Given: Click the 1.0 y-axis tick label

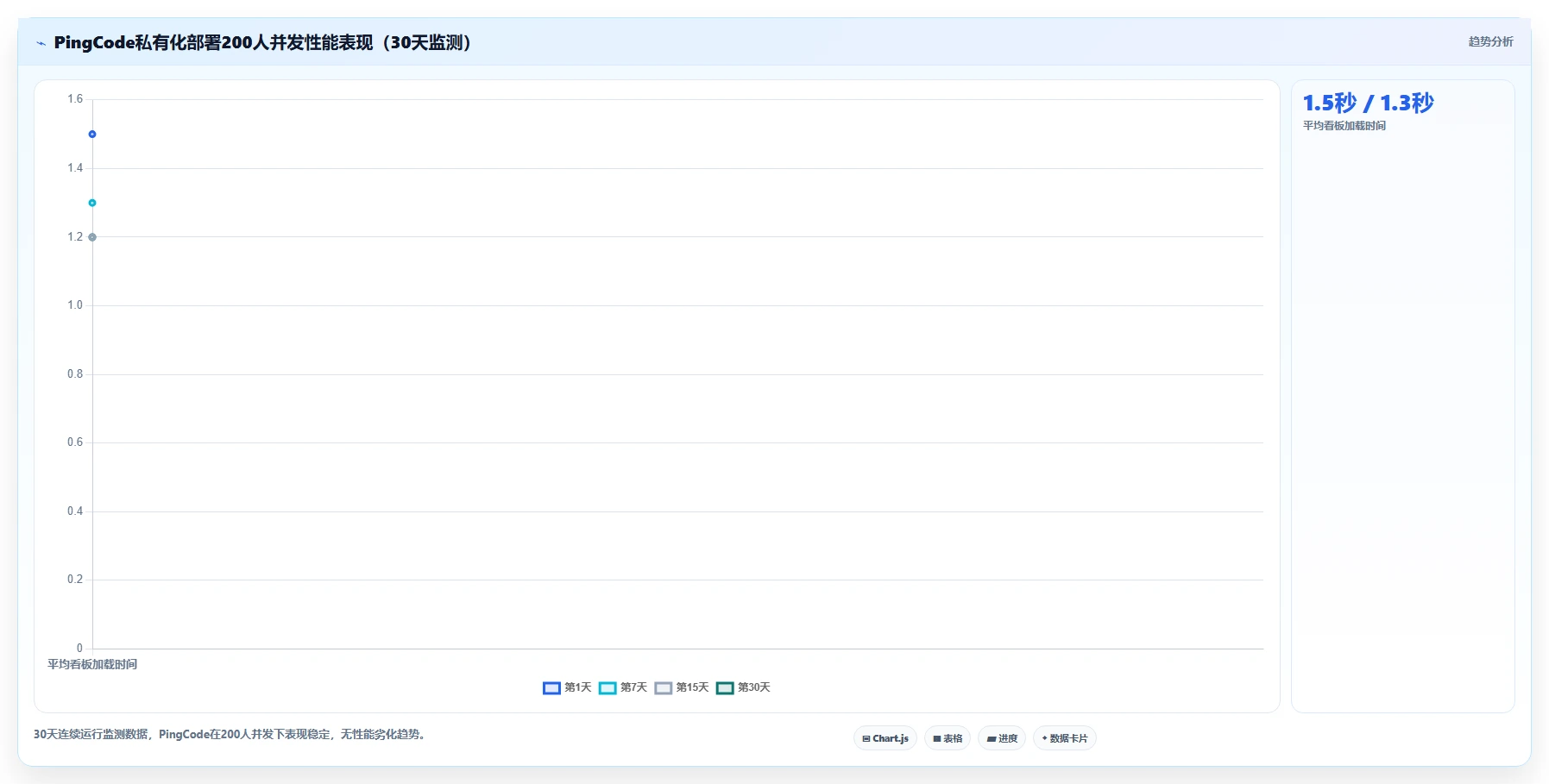Looking at the screenshot, I should pos(75,305).
